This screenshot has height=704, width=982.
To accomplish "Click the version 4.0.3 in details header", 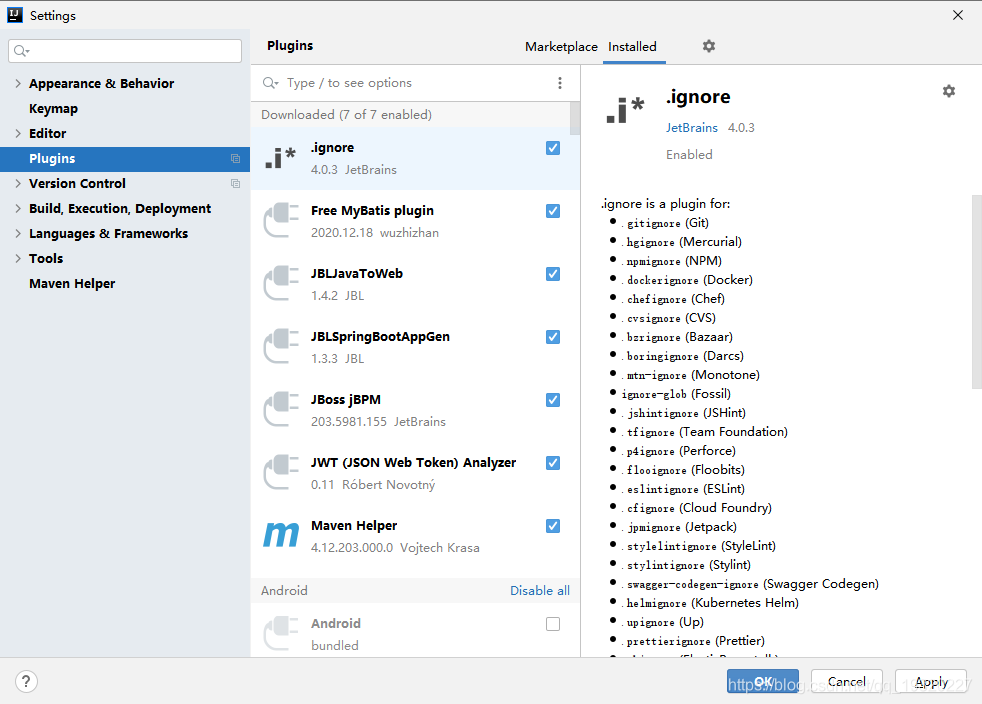I will [741, 128].
